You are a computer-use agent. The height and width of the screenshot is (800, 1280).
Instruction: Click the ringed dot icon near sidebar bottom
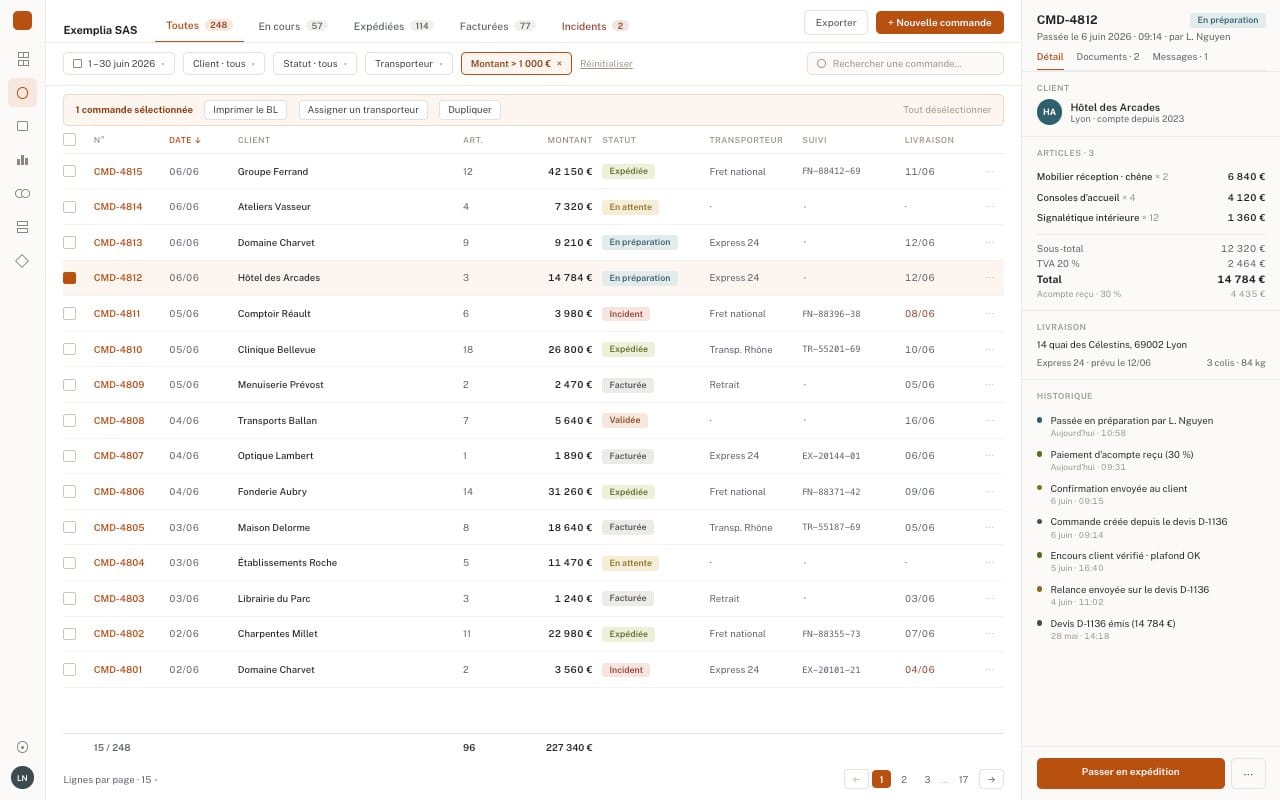pyautogui.click(x=22, y=747)
